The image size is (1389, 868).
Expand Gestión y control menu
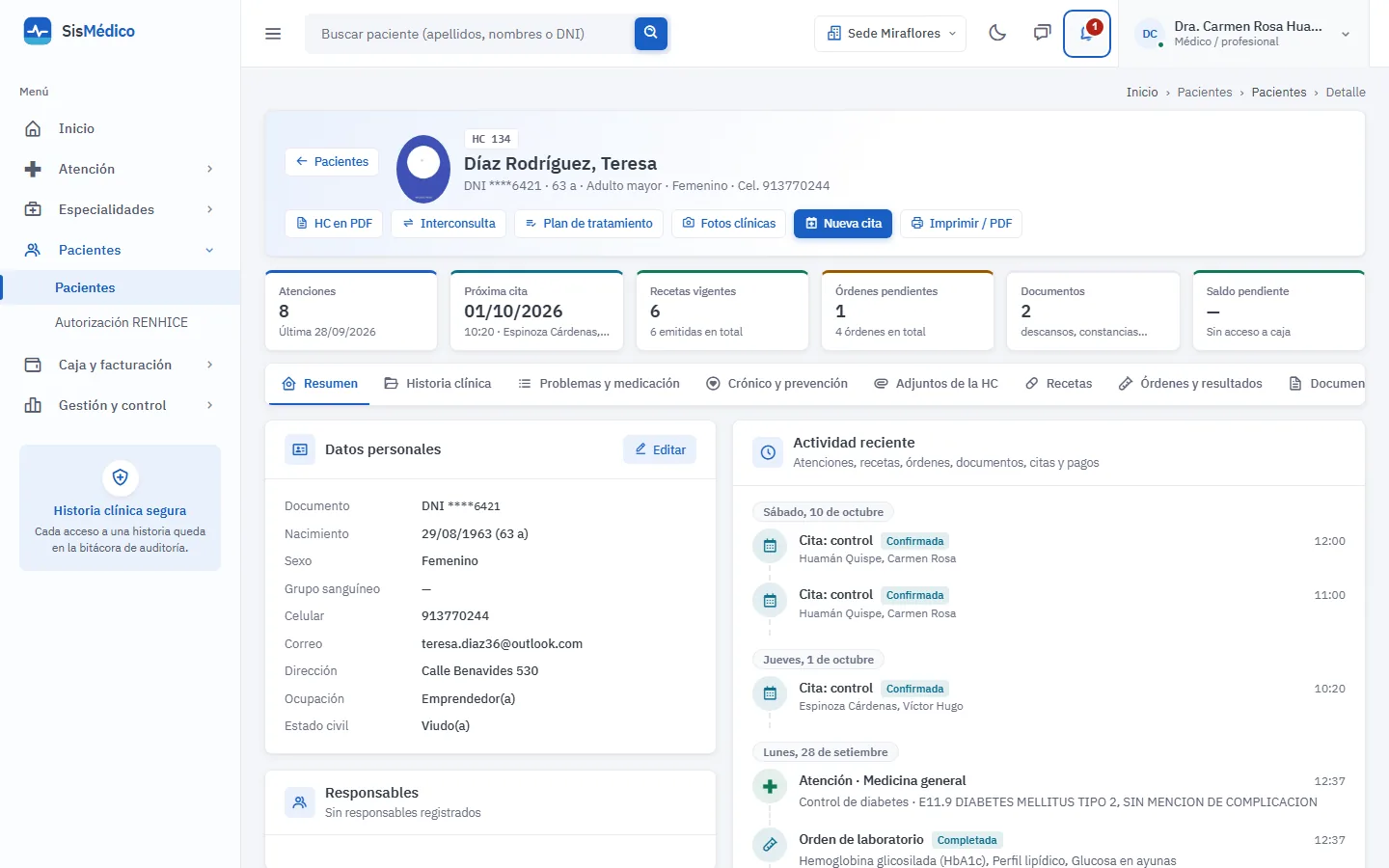pos(121,405)
